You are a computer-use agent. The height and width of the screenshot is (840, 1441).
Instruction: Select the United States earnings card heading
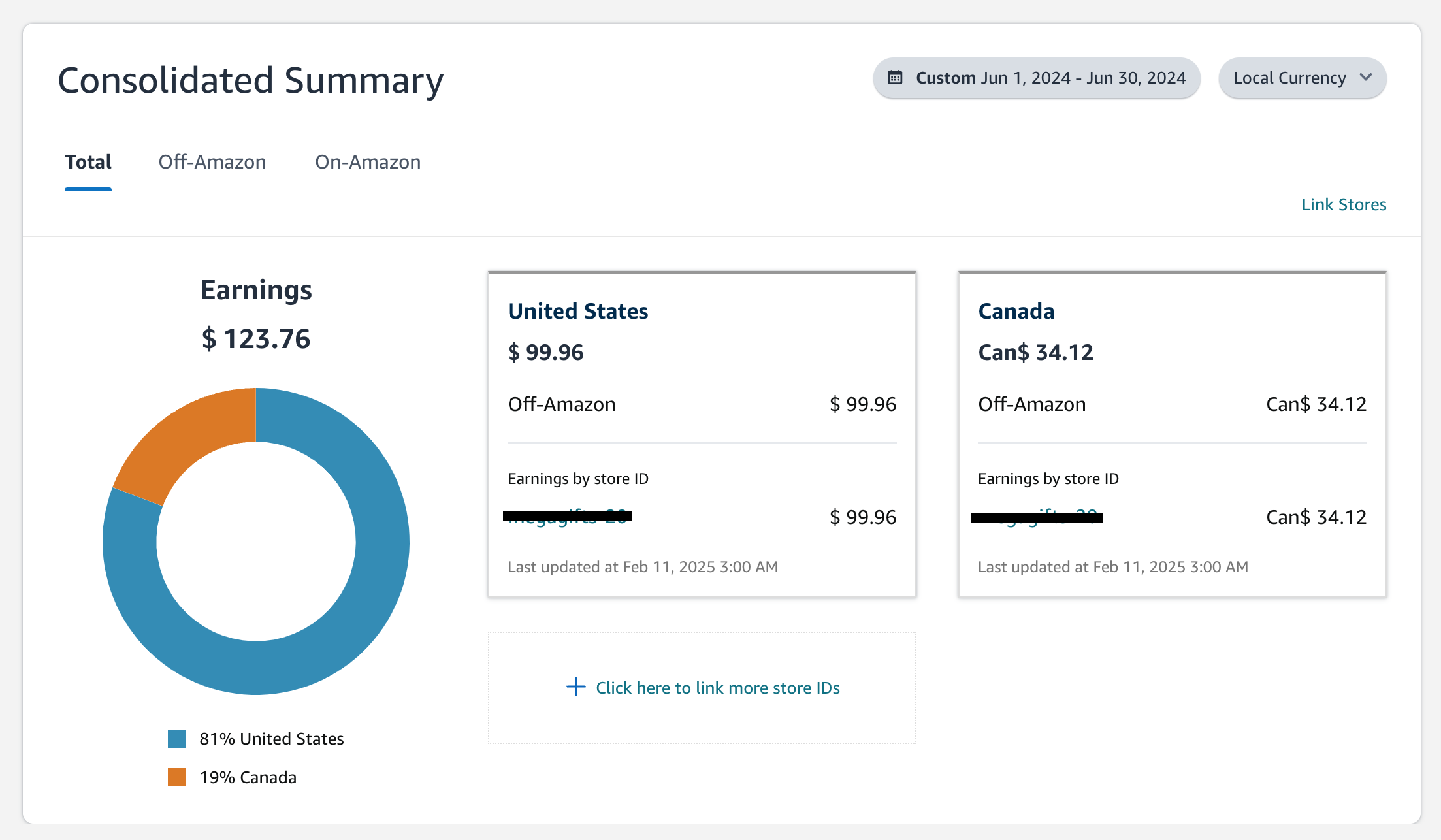[x=578, y=311]
